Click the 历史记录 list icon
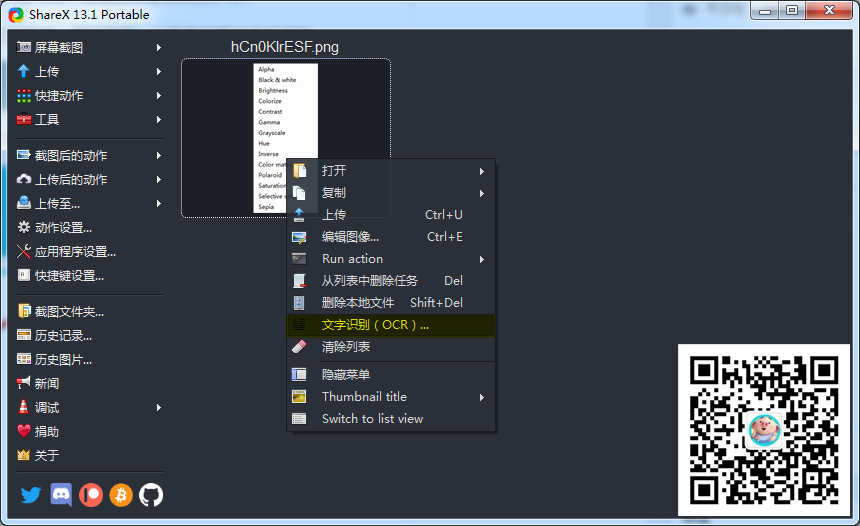Viewport: 860px width, 526px height. pyautogui.click(x=24, y=335)
